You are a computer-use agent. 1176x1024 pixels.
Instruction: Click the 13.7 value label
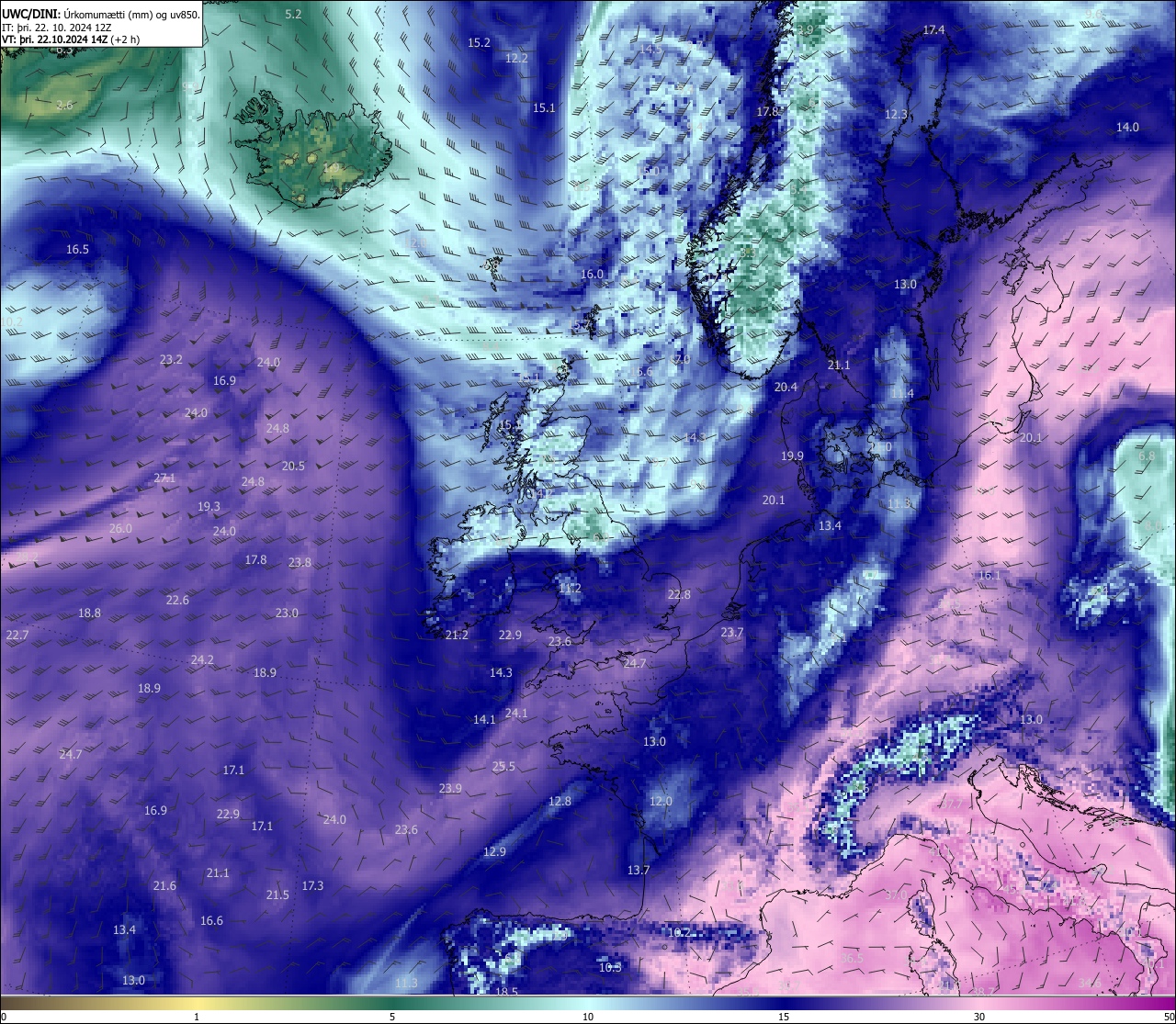coord(639,870)
